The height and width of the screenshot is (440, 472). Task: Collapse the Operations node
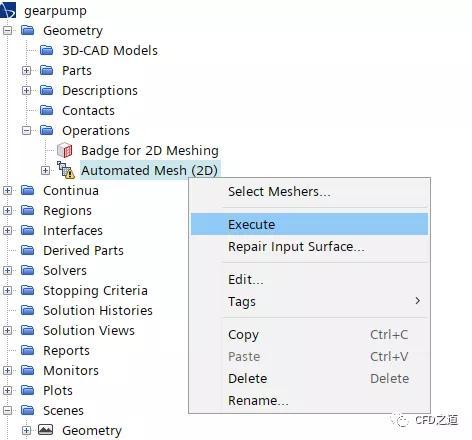coord(26,130)
